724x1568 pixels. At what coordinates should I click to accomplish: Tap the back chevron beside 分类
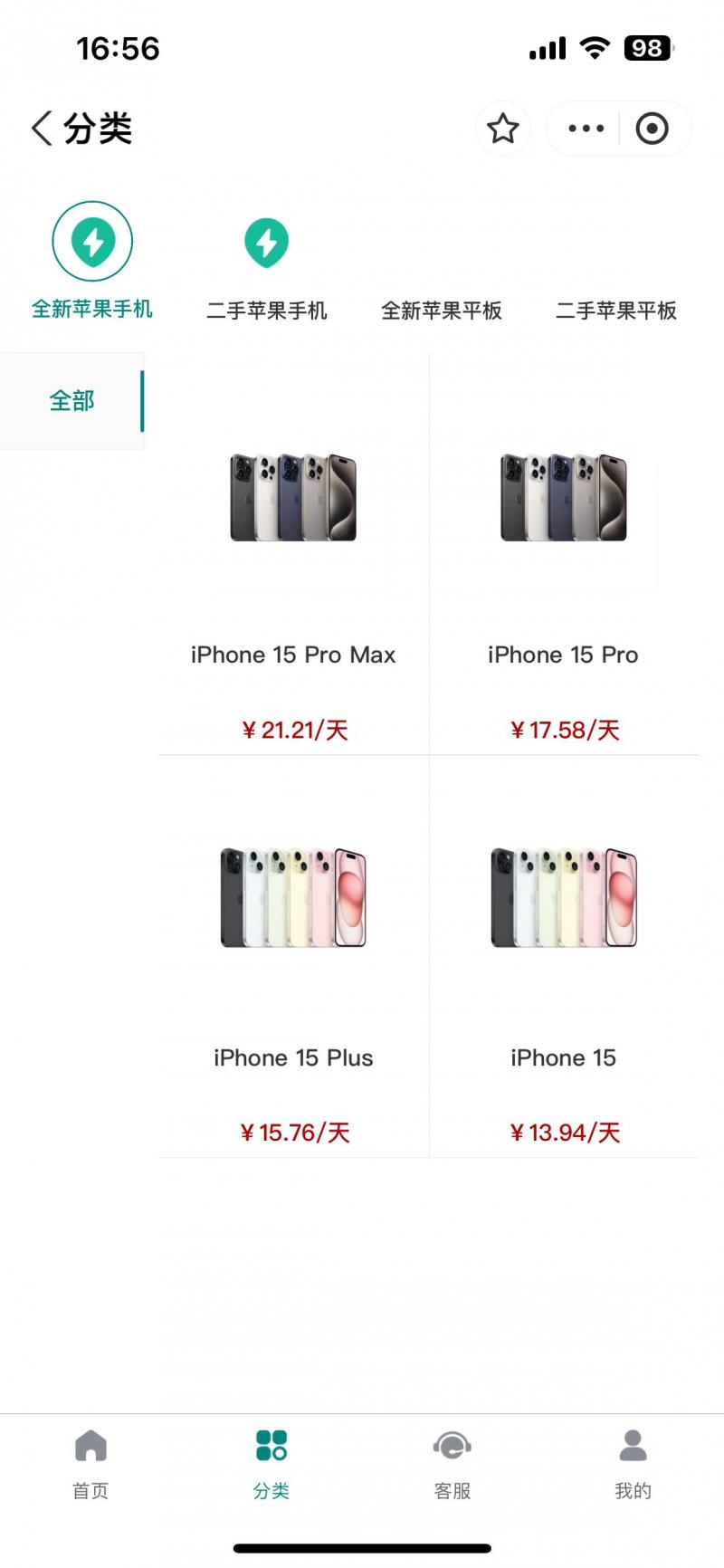pos(42,129)
